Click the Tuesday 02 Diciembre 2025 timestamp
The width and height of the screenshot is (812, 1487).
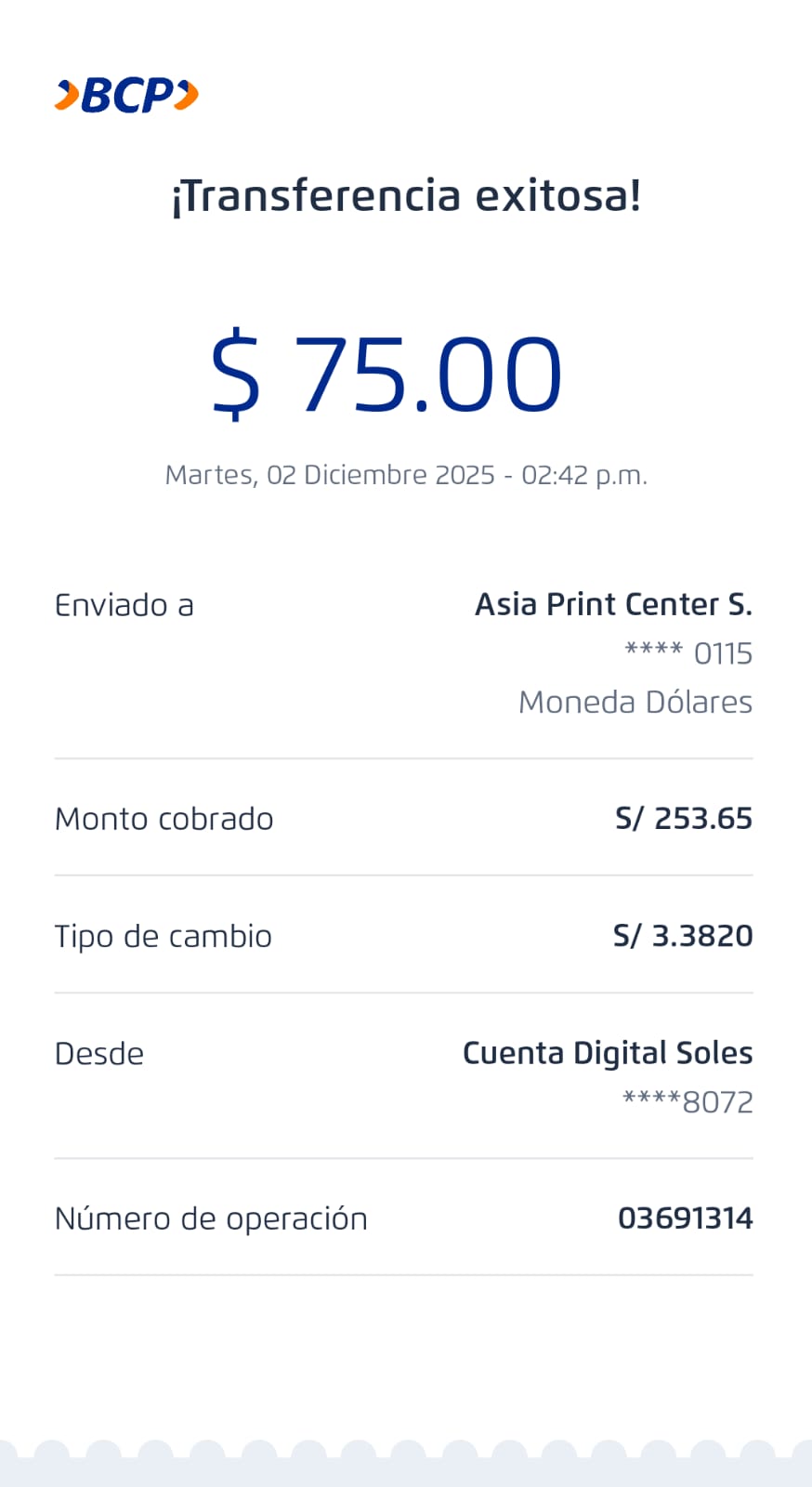click(x=406, y=475)
